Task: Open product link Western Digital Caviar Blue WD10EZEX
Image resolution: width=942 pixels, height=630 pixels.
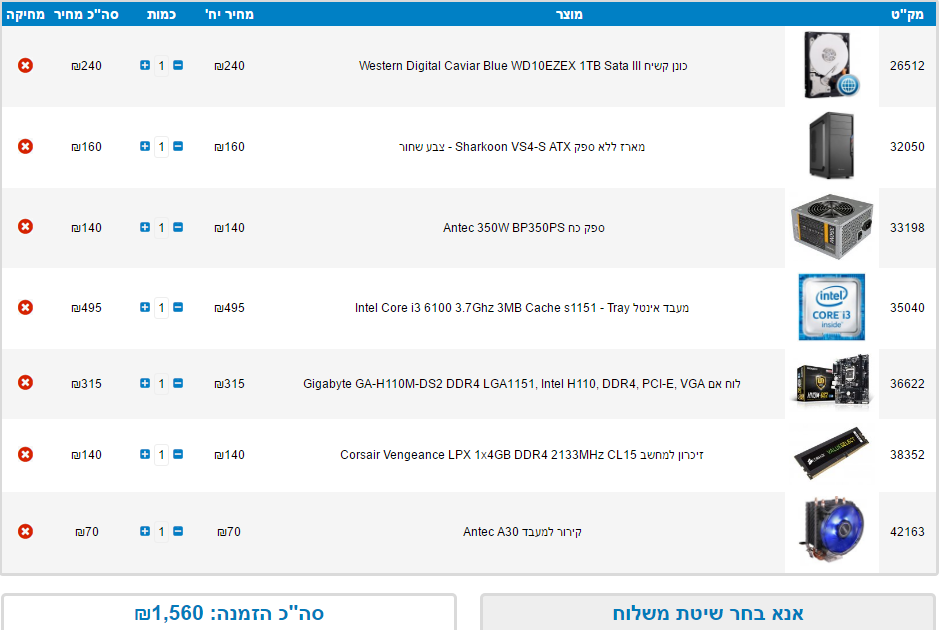Action: click(523, 65)
